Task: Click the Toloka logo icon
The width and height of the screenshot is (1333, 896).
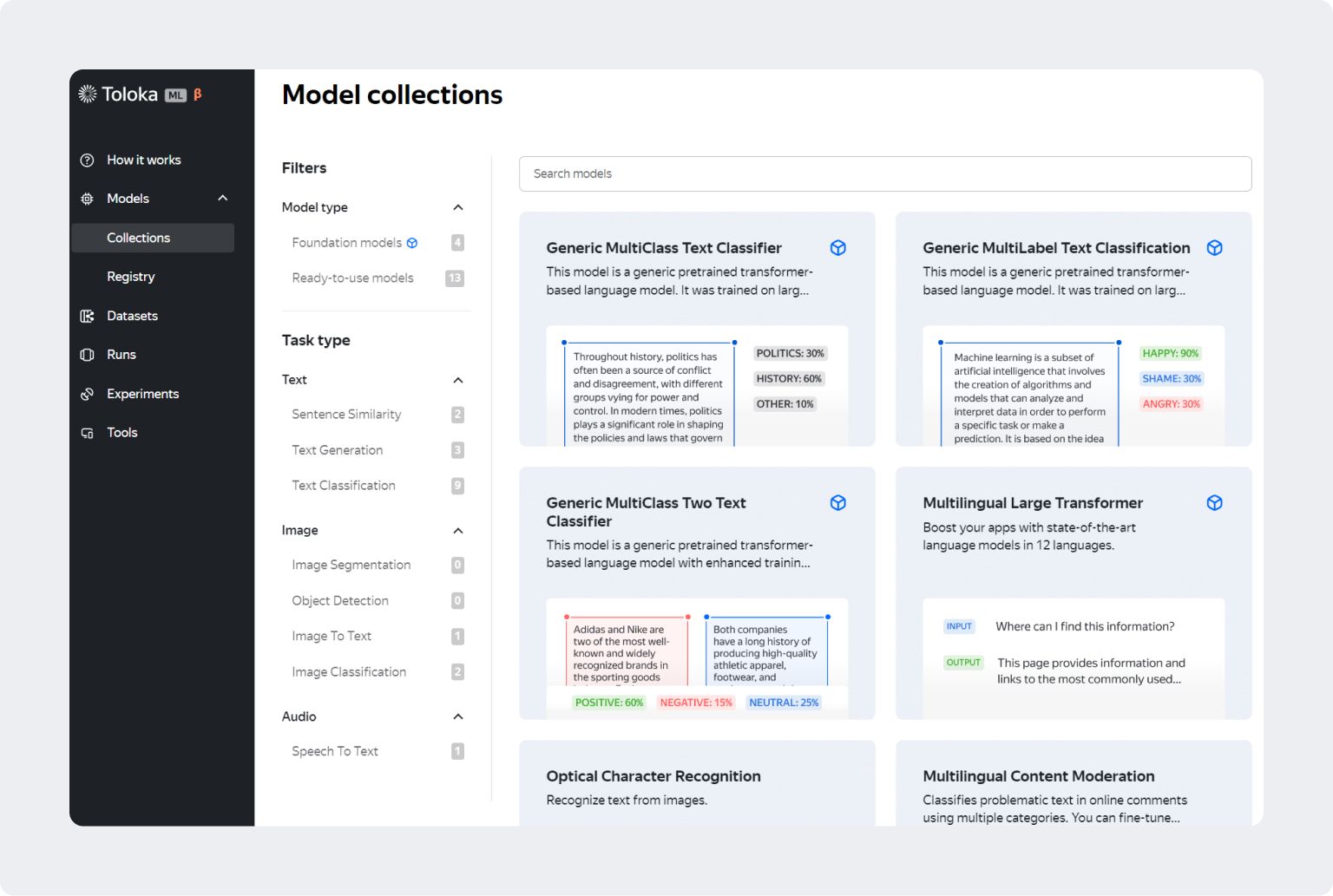Action: (x=88, y=94)
